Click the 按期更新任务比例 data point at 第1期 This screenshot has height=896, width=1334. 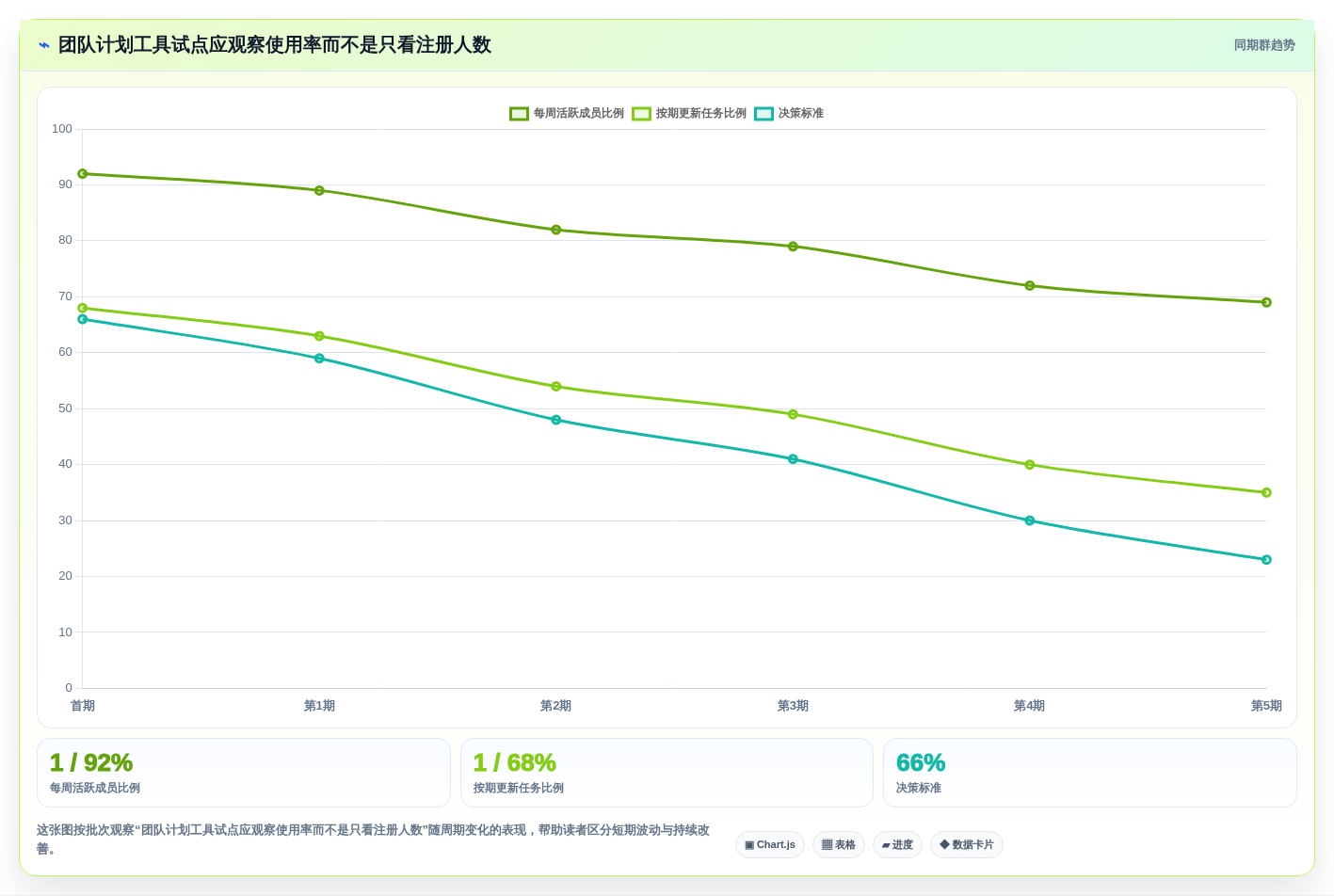319,336
